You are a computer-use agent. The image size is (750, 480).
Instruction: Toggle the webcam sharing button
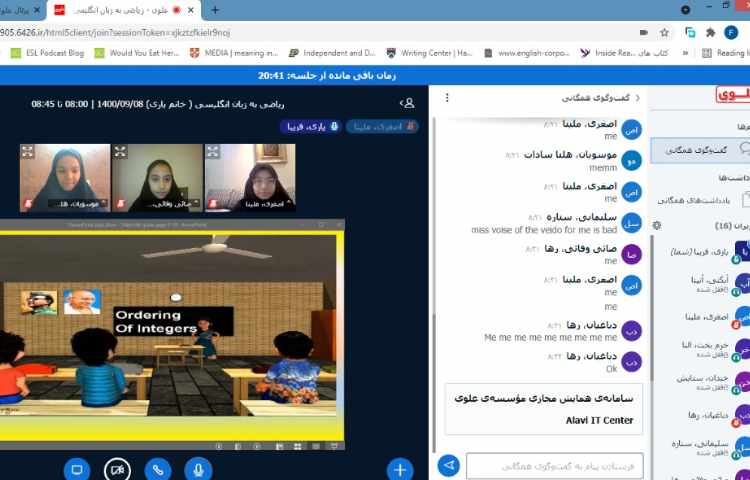point(117,469)
